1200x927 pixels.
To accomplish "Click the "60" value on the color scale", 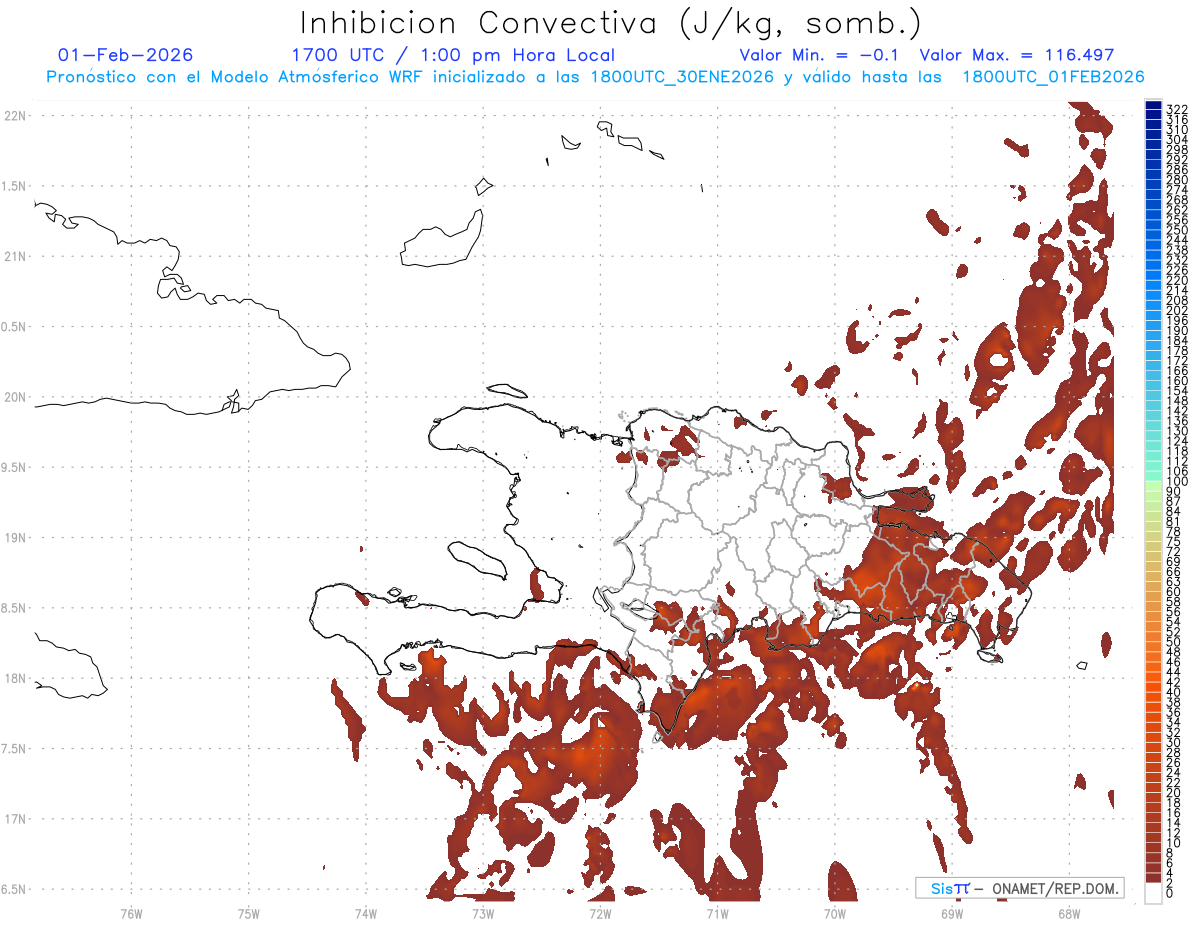I will [x=1174, y=592].
